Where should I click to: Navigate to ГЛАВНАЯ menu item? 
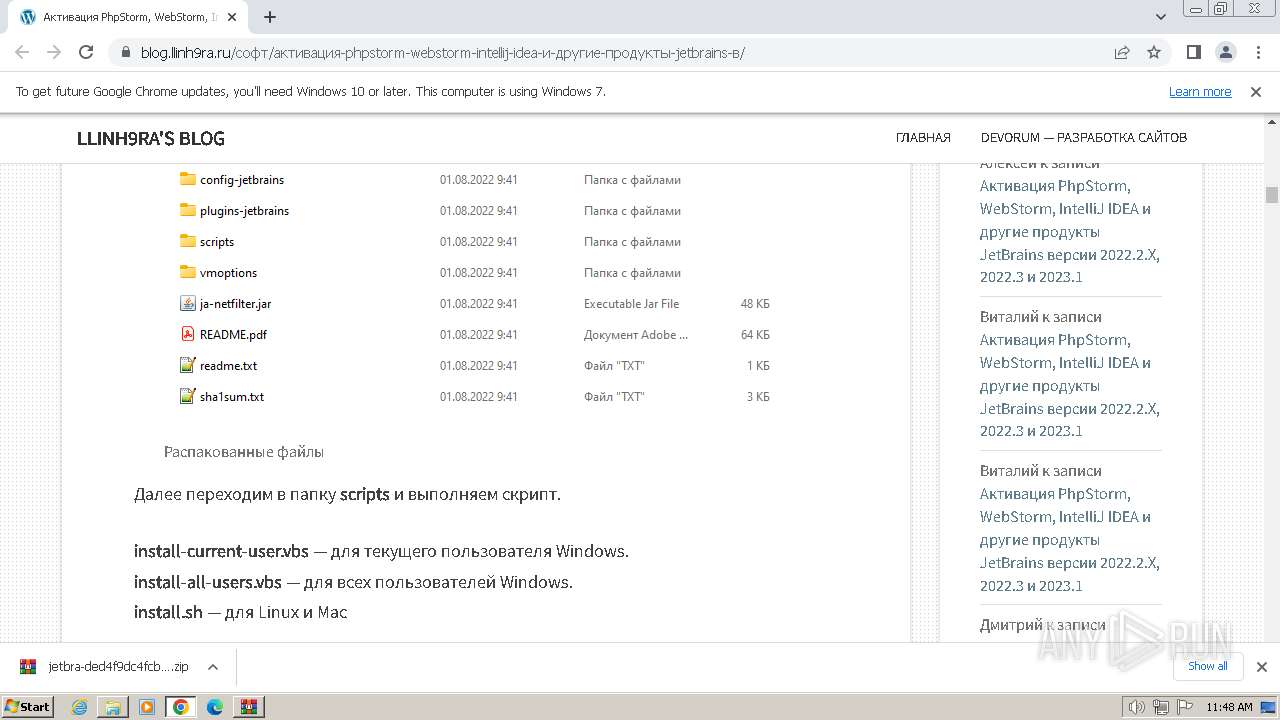(x=923, y=138)
